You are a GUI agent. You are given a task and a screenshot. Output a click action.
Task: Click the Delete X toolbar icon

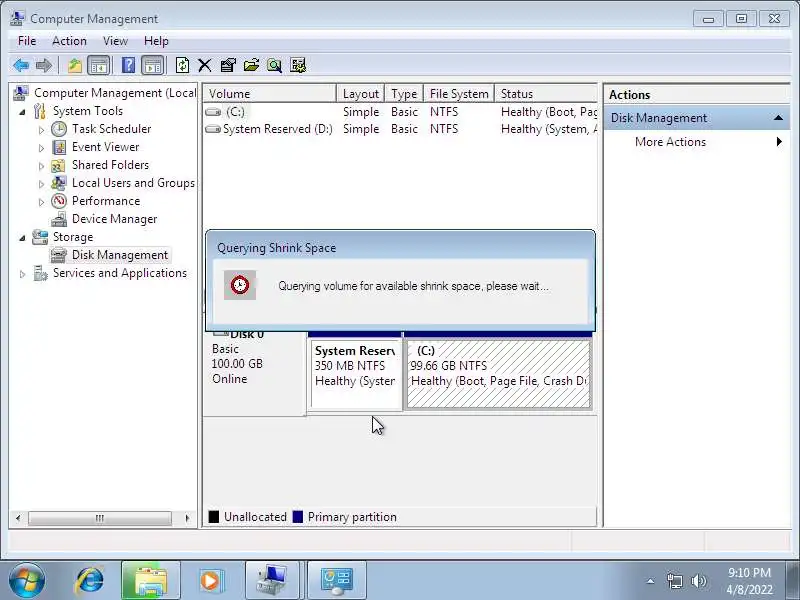[x=205, y=65]
